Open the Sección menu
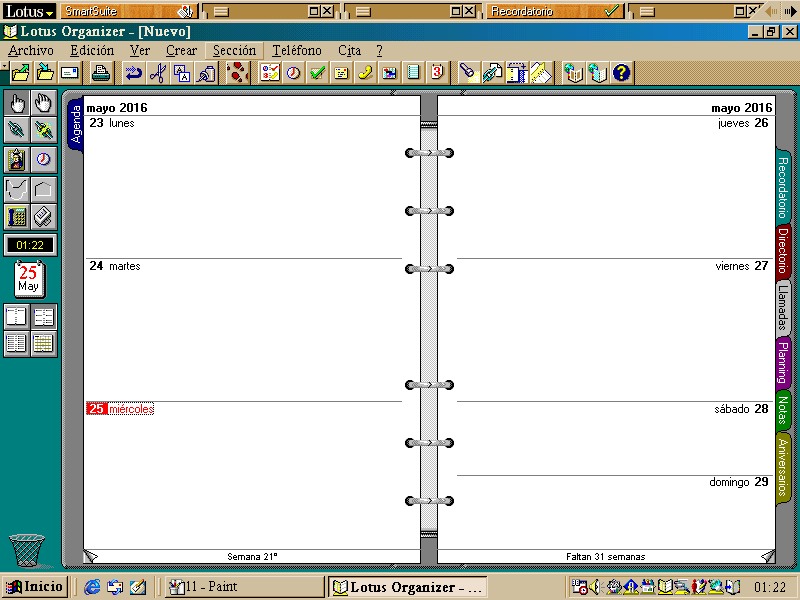 tap(234, 51)
